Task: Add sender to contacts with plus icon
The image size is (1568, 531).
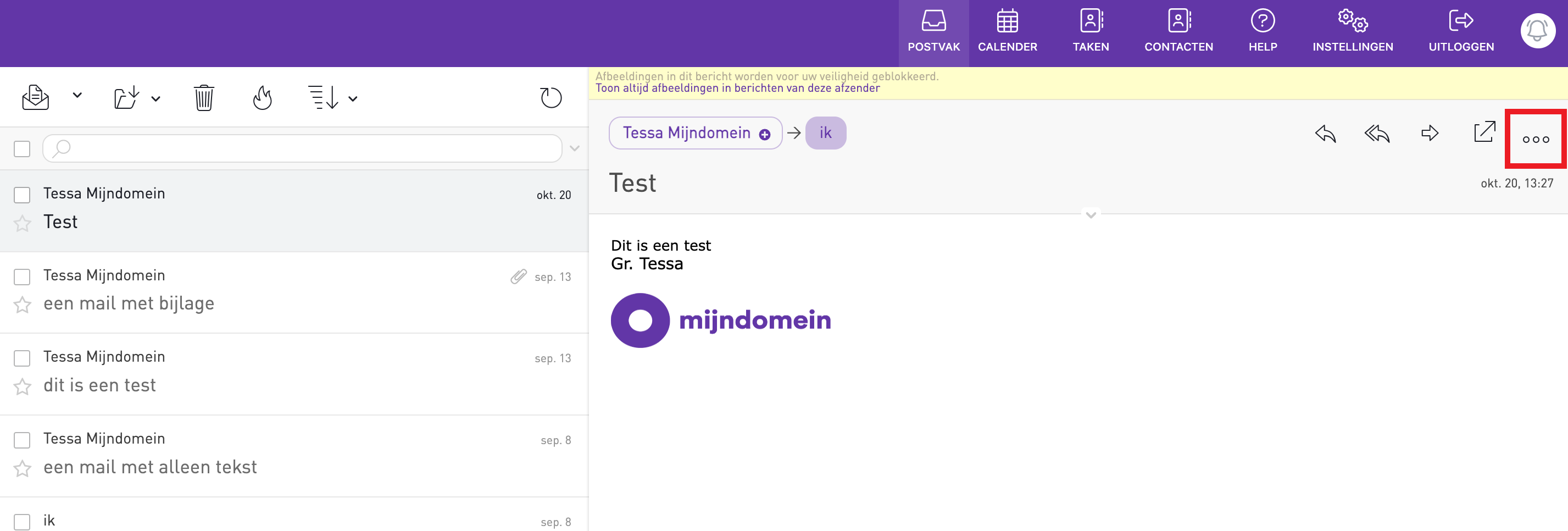Action: point(765,135)
